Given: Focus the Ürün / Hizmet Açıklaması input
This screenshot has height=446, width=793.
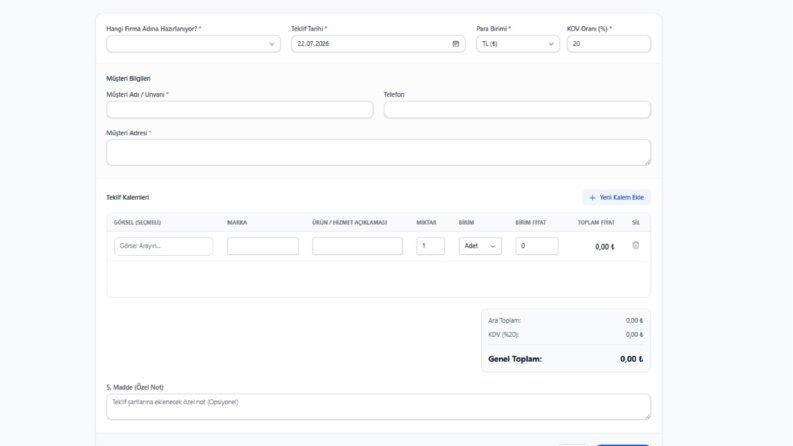Looking at the screenshot, I should [x=357, y=246].
